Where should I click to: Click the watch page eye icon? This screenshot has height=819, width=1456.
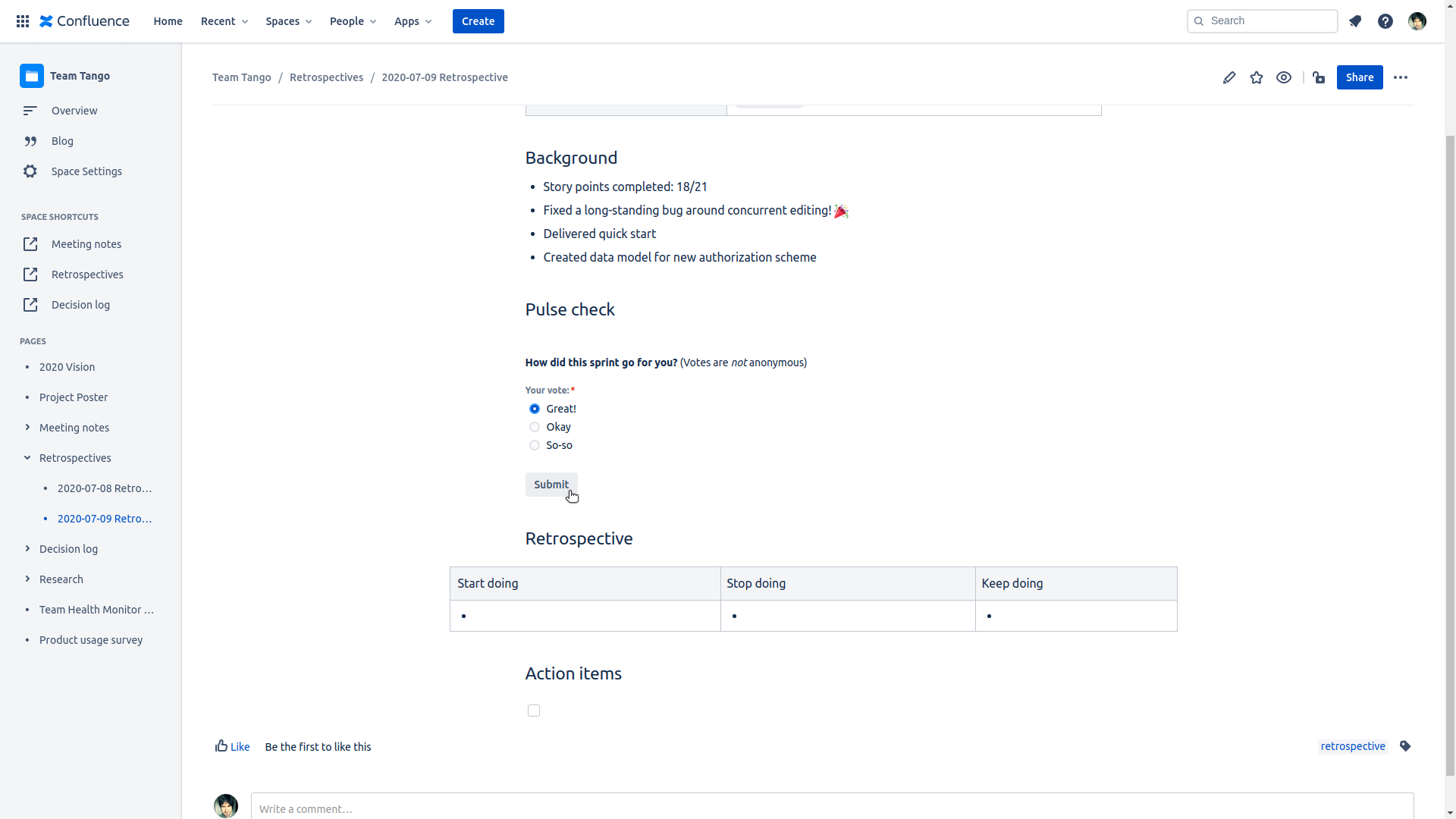[x=1284, y=77]
